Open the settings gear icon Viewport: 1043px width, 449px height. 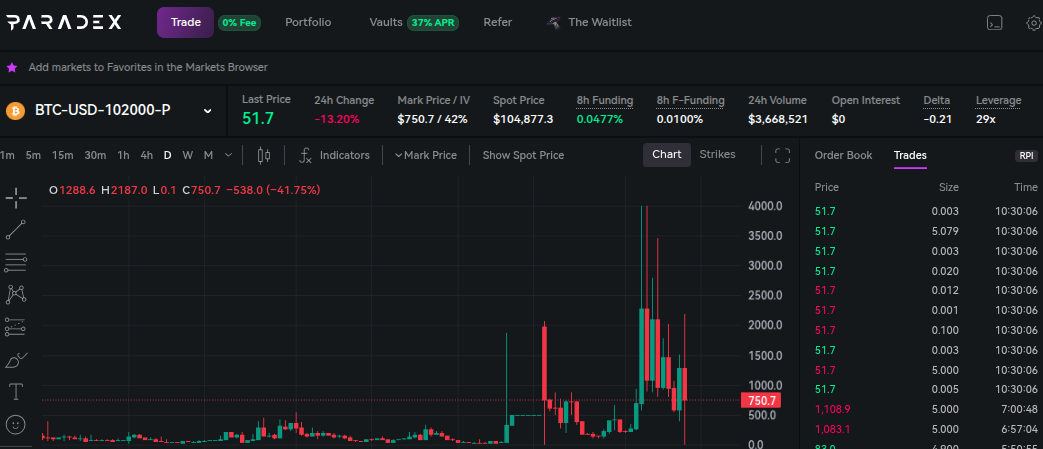click(1034, 23)
